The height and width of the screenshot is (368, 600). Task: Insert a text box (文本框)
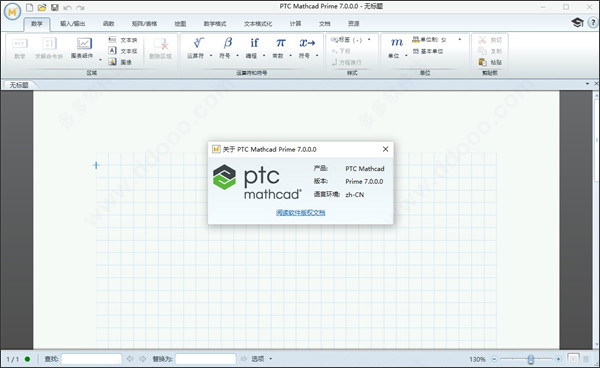122,51
